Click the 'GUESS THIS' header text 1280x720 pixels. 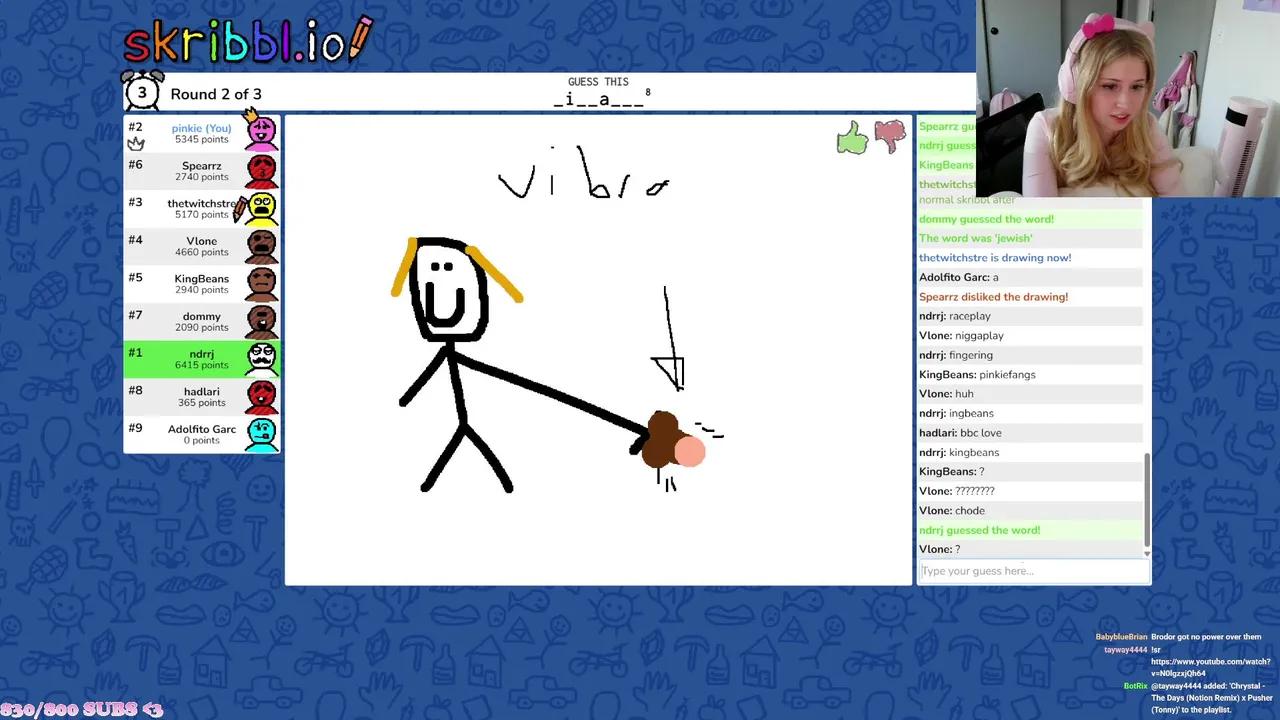597,81
